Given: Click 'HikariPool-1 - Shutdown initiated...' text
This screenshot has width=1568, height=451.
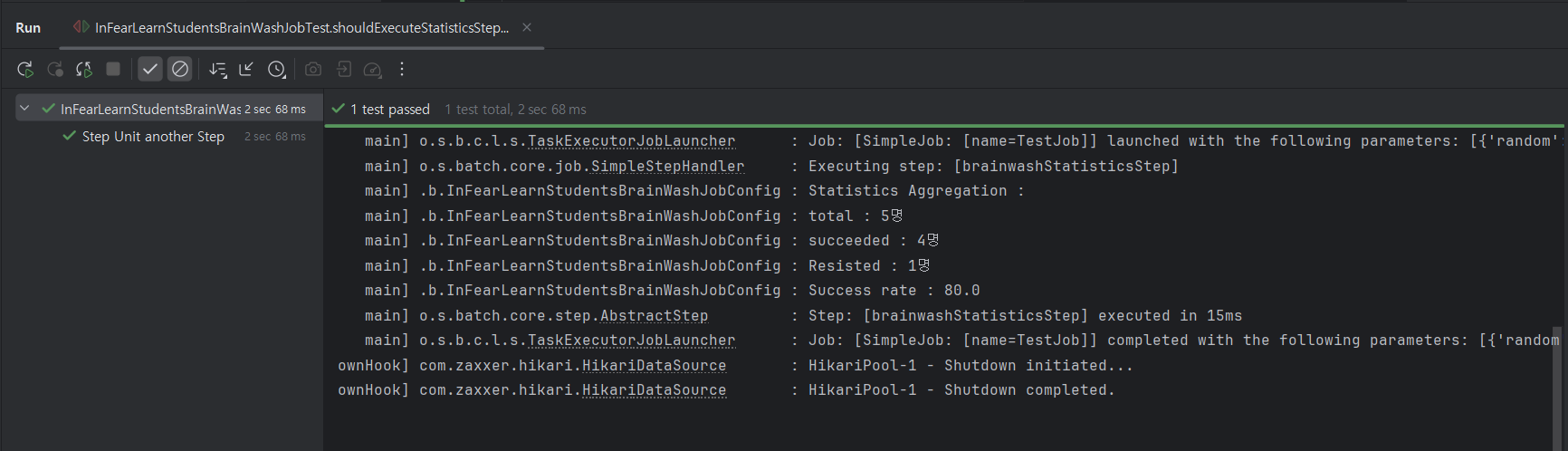Looking at the screenshot, I should [970, 366].
